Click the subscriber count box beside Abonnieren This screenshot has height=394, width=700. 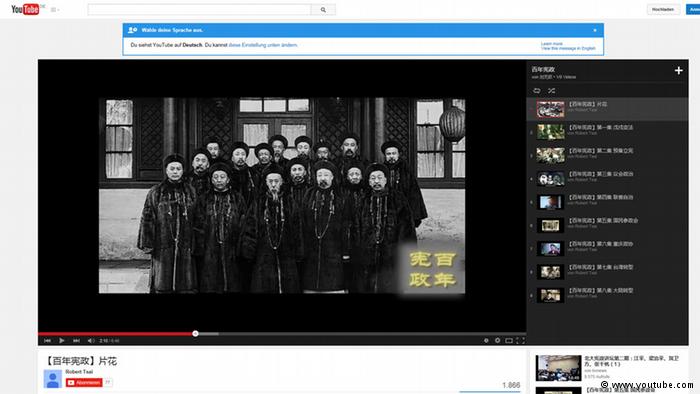click(108, 382)
